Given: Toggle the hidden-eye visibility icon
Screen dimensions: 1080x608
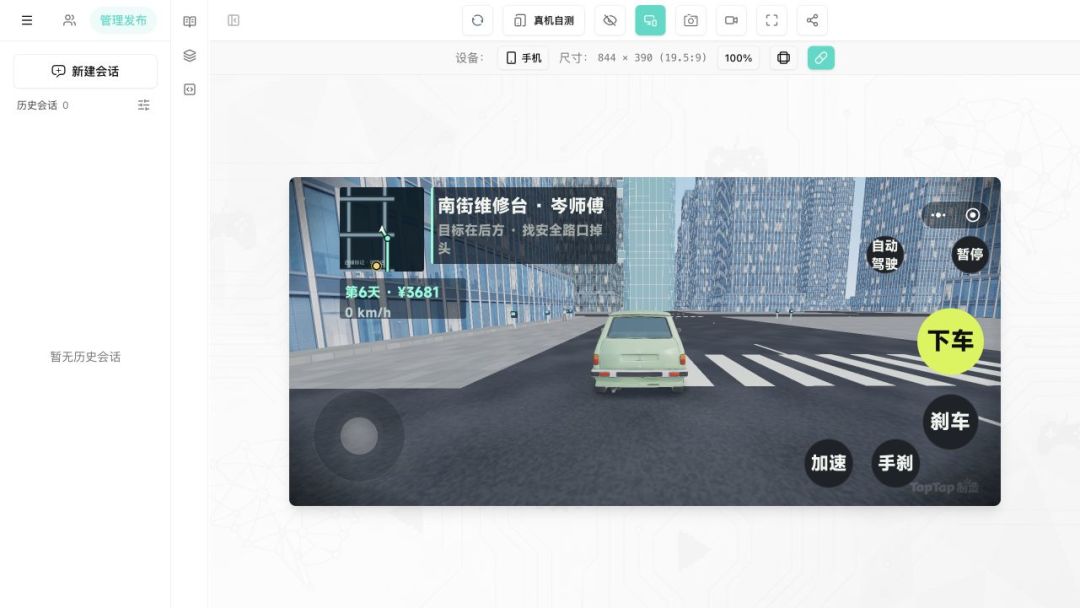Looking at the screenshot, I should point(610,20).
